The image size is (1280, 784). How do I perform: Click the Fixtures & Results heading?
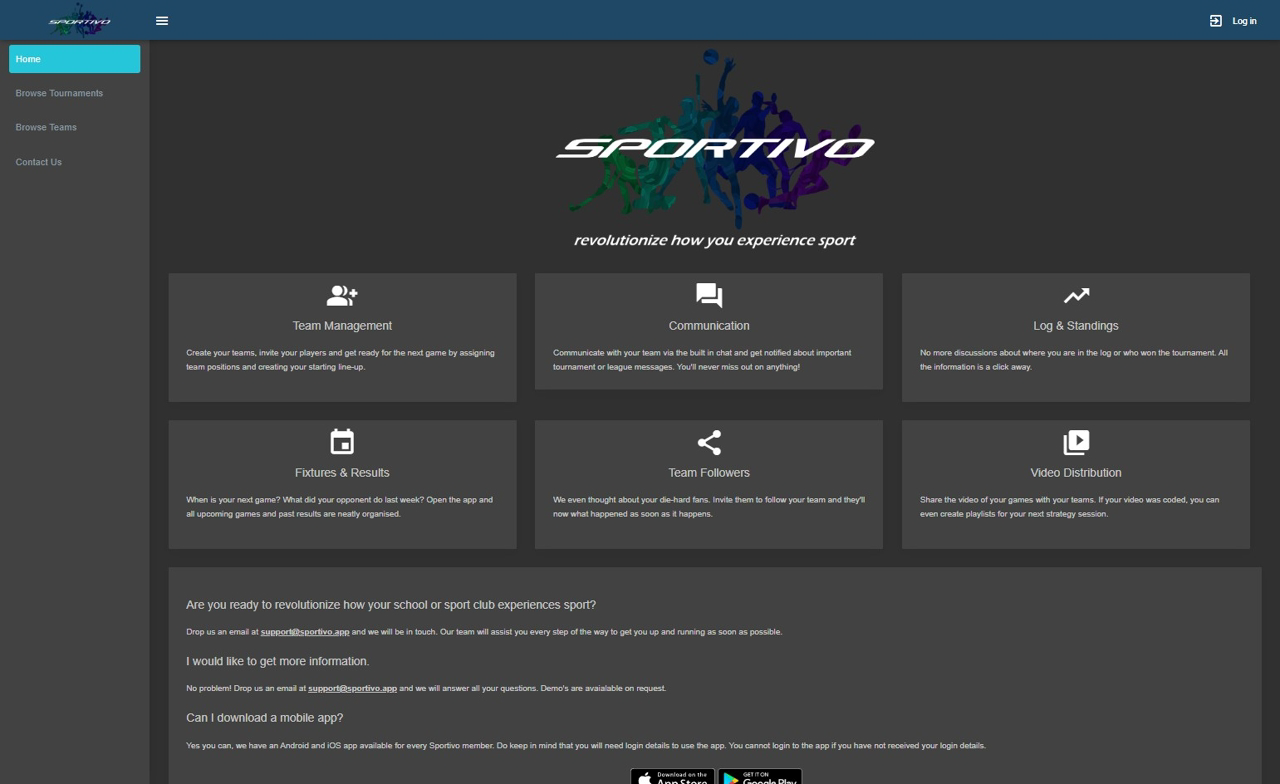tap(342, 473)
